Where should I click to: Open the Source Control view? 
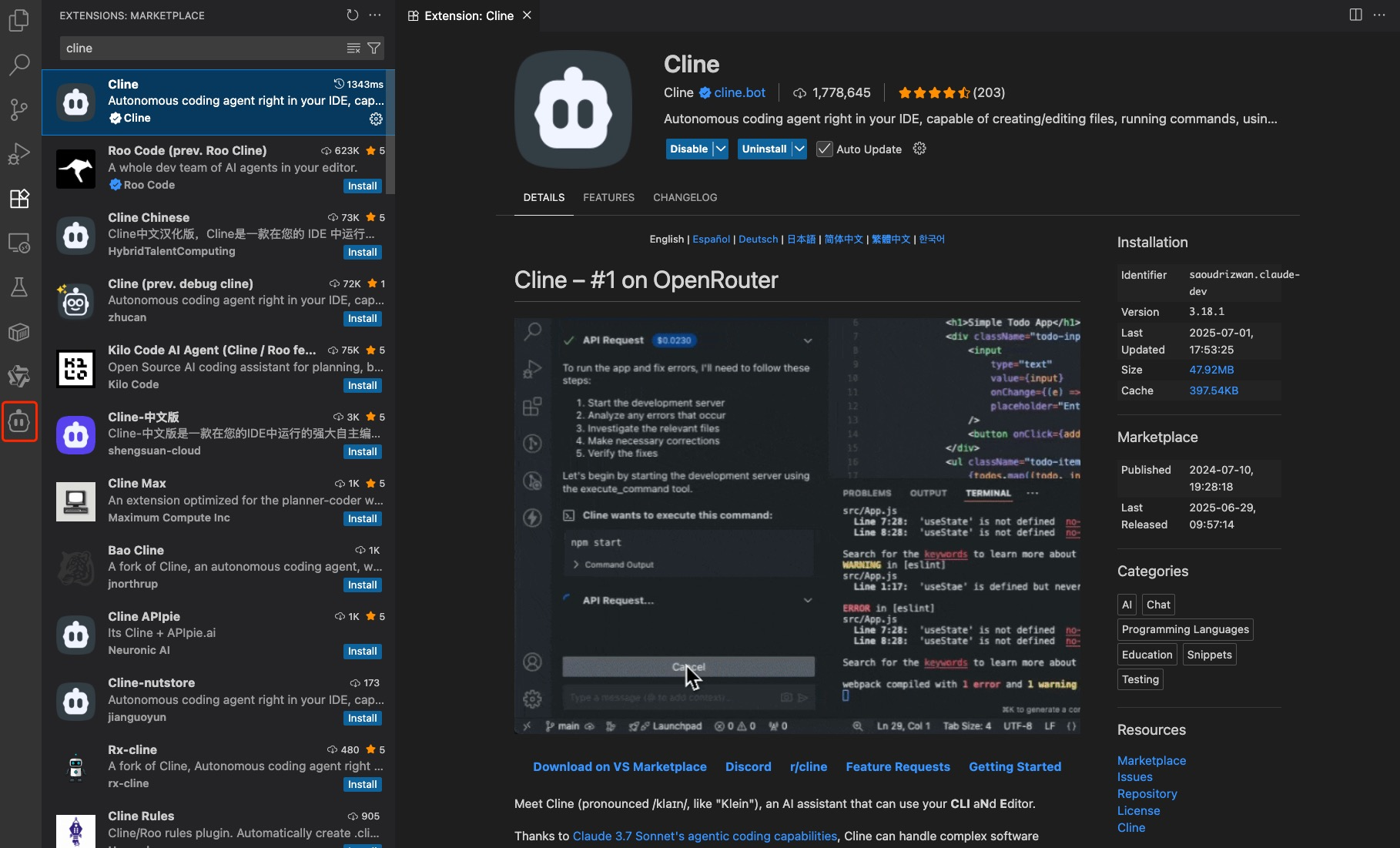tap(19, 109)
